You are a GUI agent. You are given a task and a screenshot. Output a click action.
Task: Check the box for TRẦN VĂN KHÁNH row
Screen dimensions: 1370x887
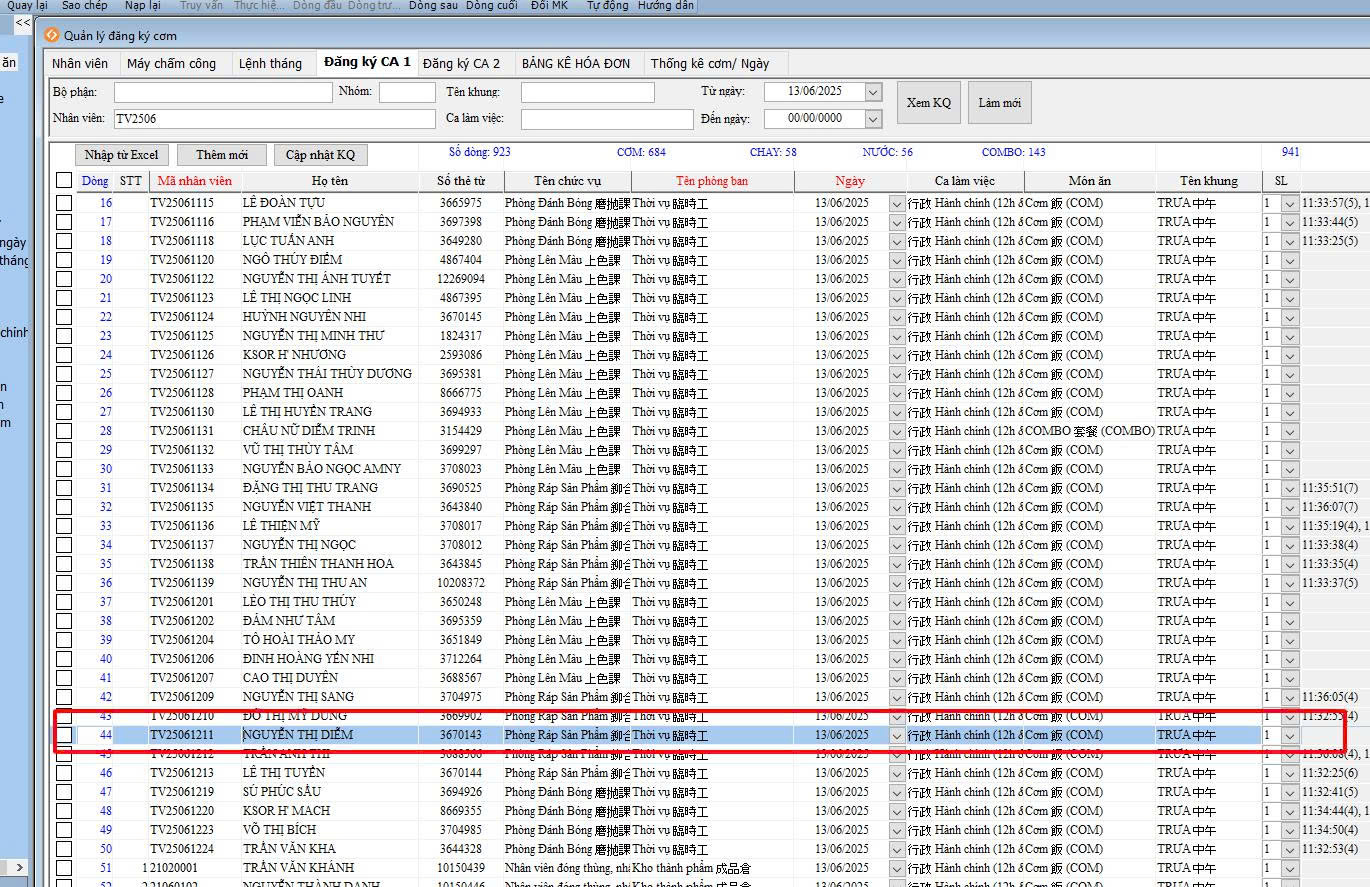[x=64, y=868]
